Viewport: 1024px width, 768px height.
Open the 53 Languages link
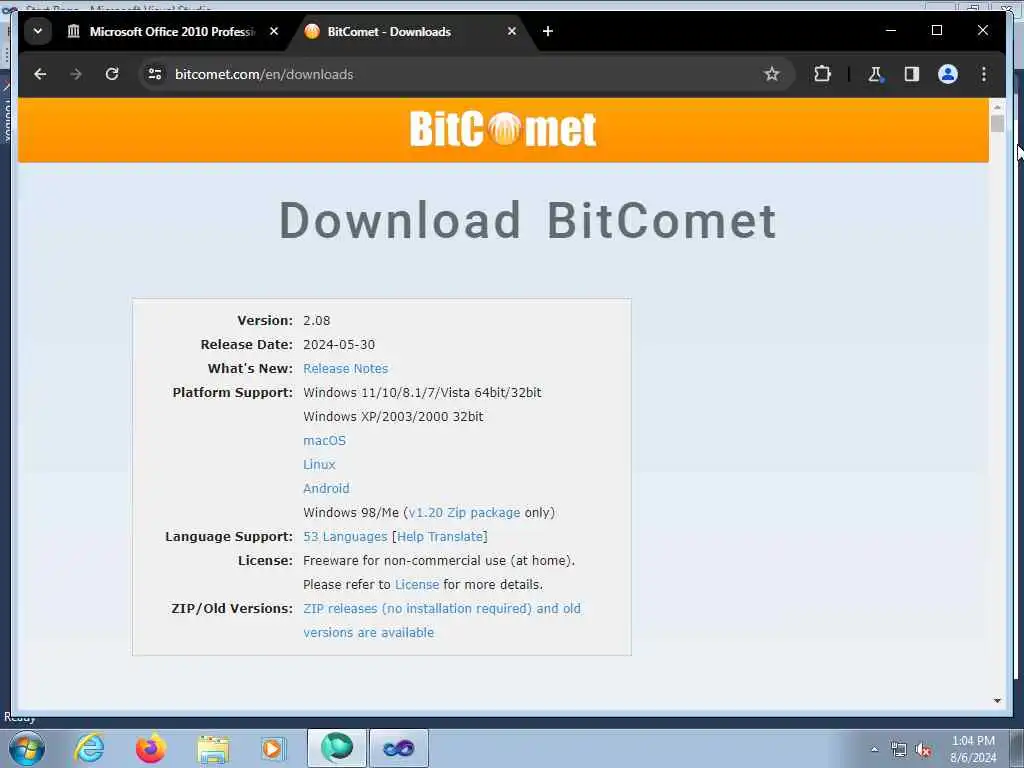tap(345, 537)
